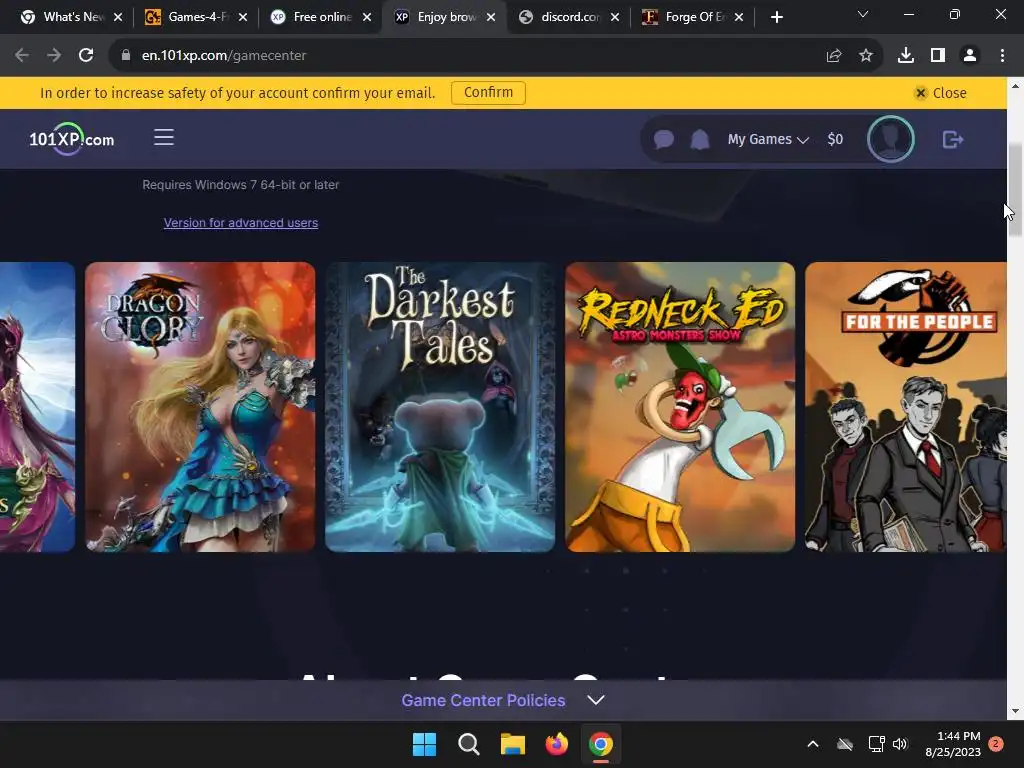Click the Confirm email button
Viewport: 1024px width, 768px height.
pyautogui.click(x=488, y=93)
